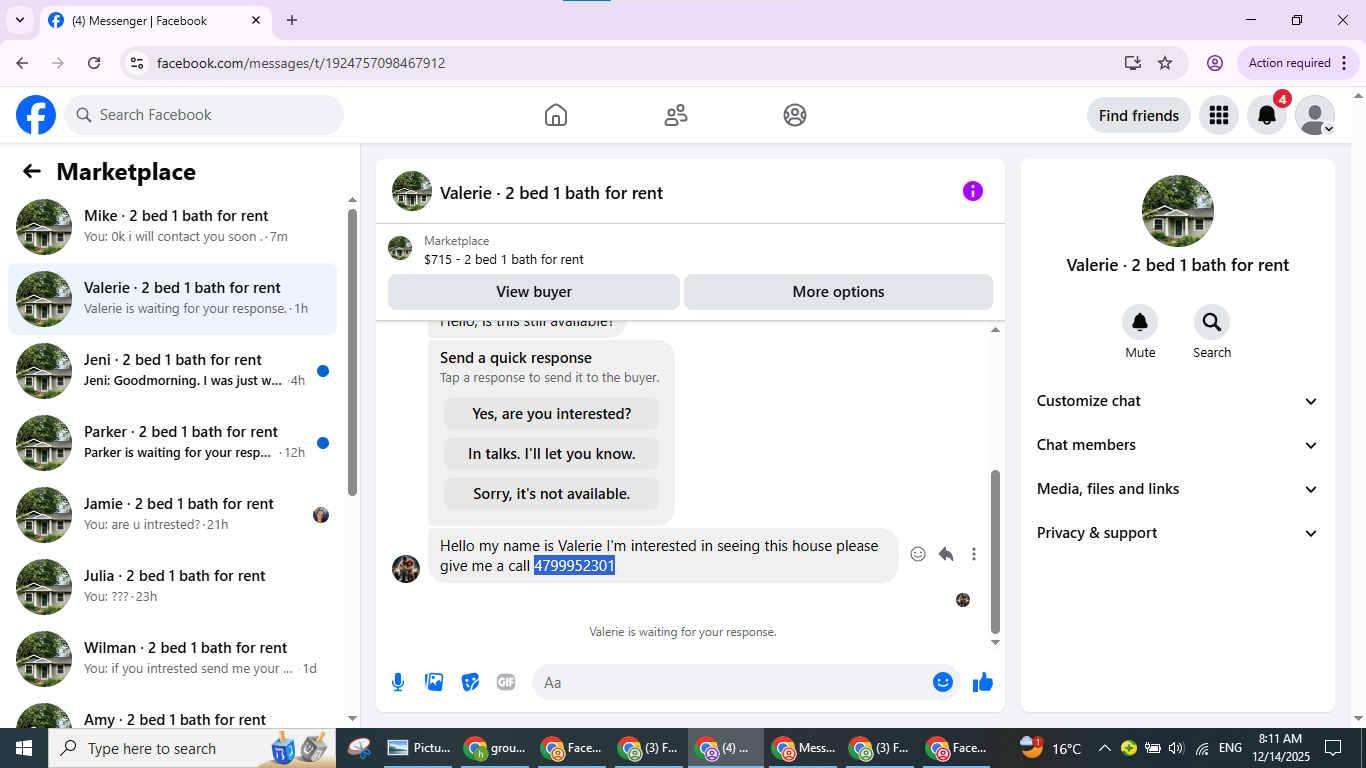Click the taskbar volume speaker icon
Viewport: 1366px width, 768px height.
pos(1176,748)
